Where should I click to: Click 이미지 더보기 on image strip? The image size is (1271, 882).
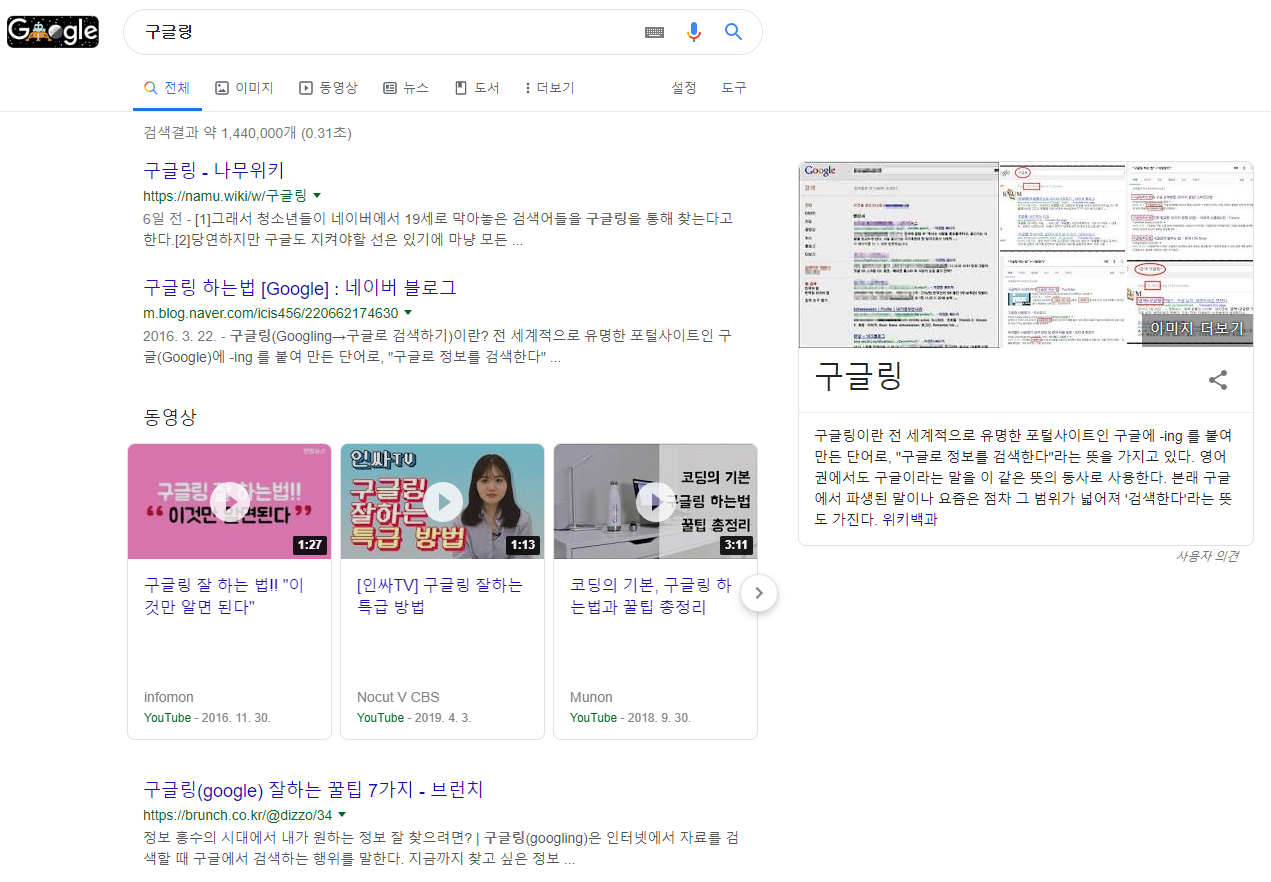click(1197, 329)
